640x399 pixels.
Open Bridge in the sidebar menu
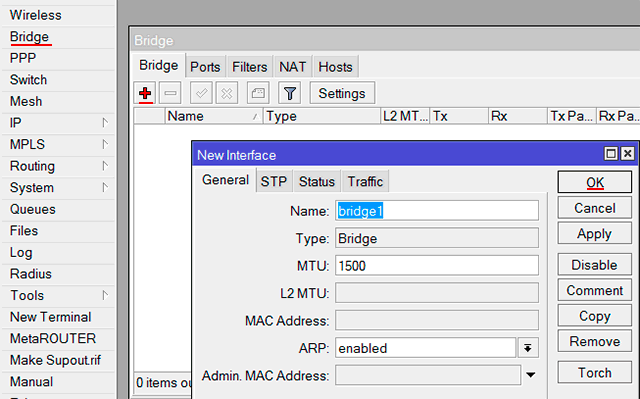[x=58, y=37]
